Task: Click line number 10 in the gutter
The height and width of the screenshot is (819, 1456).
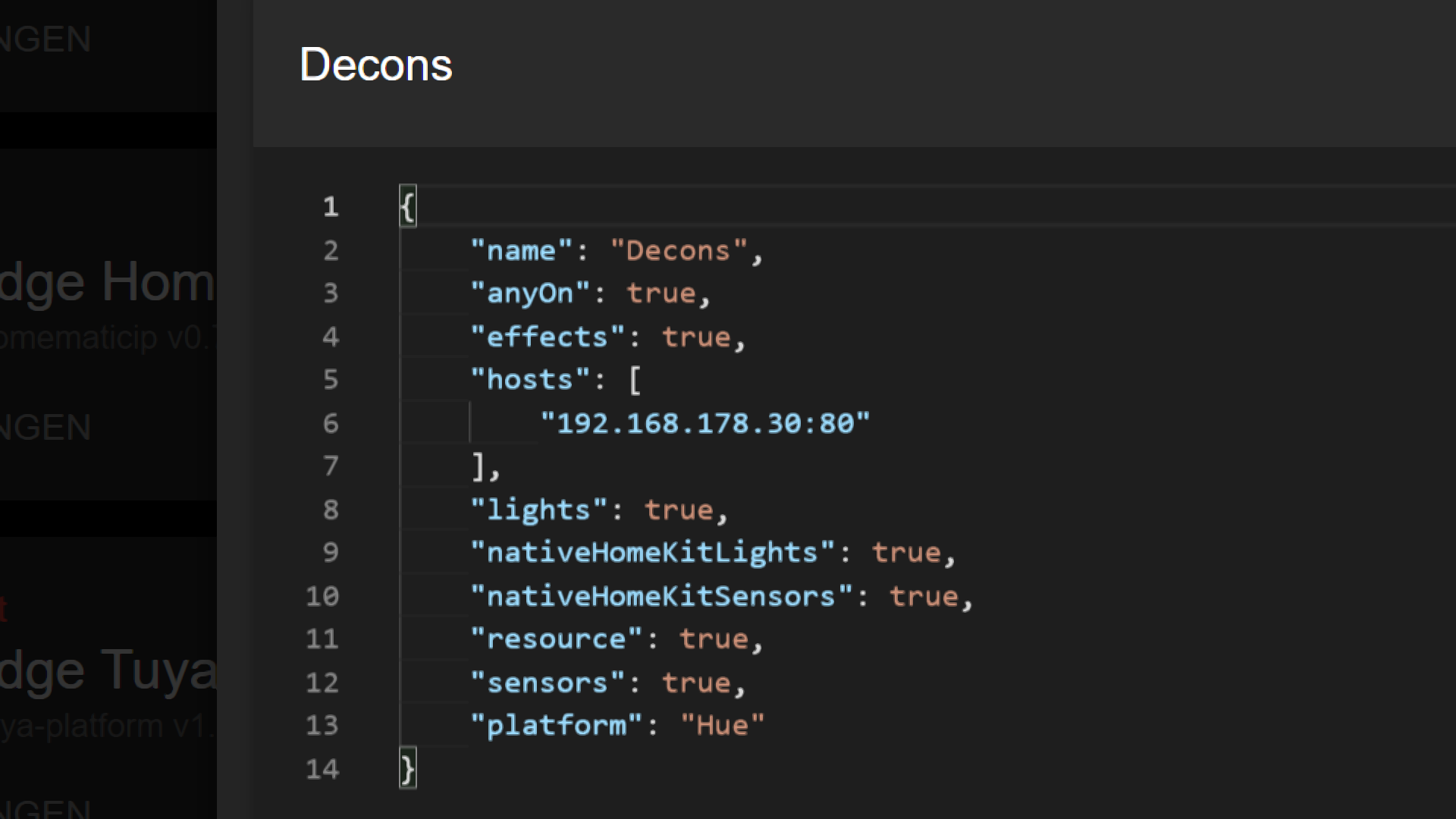Action: pyautogui.click(x=322, y=596)
